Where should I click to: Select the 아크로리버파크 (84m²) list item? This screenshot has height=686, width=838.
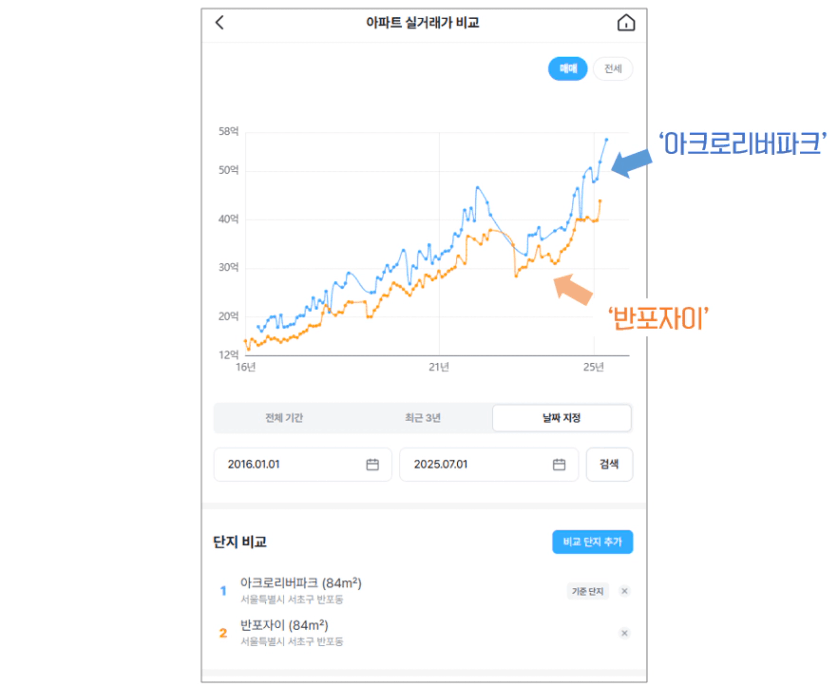pos(300,584)
